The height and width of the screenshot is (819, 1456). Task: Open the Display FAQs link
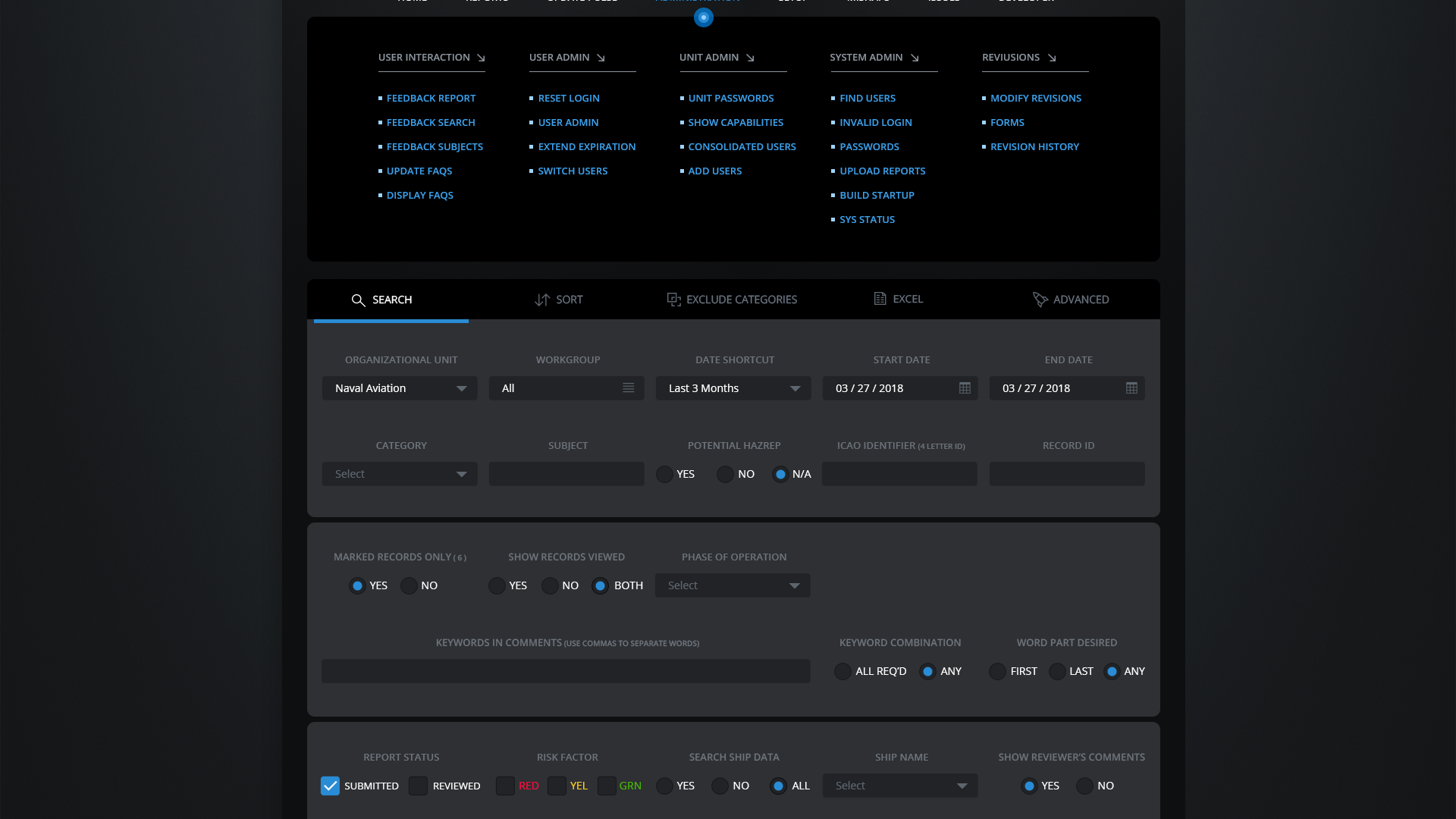tap(420, 196)
